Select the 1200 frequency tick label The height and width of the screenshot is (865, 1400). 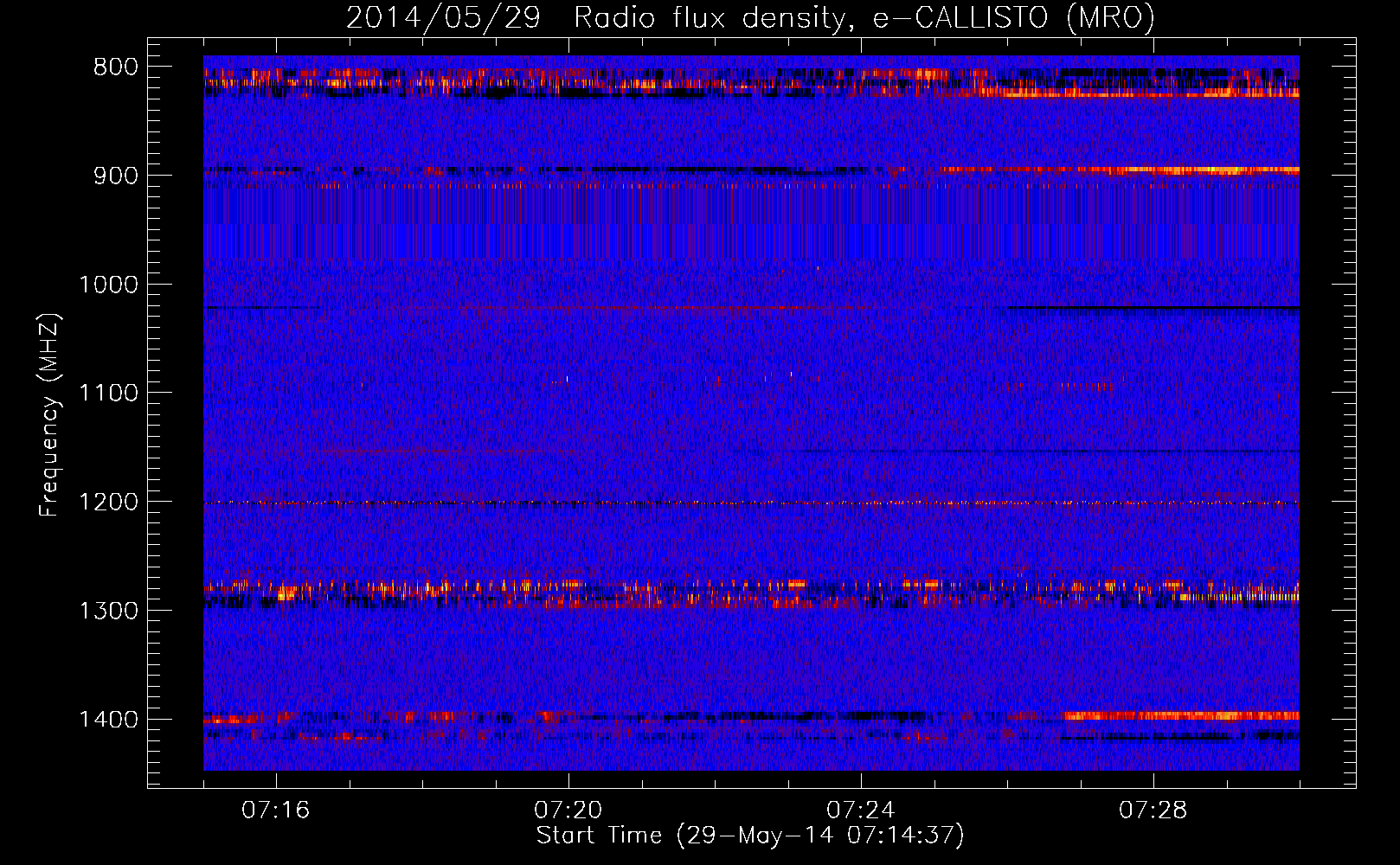click(108, 503)
